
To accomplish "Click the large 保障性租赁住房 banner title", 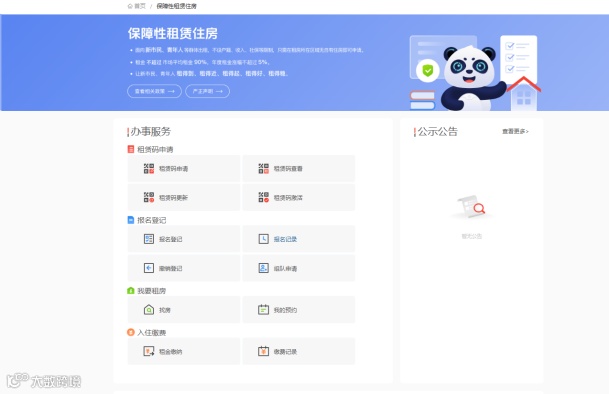I will 173,33.
